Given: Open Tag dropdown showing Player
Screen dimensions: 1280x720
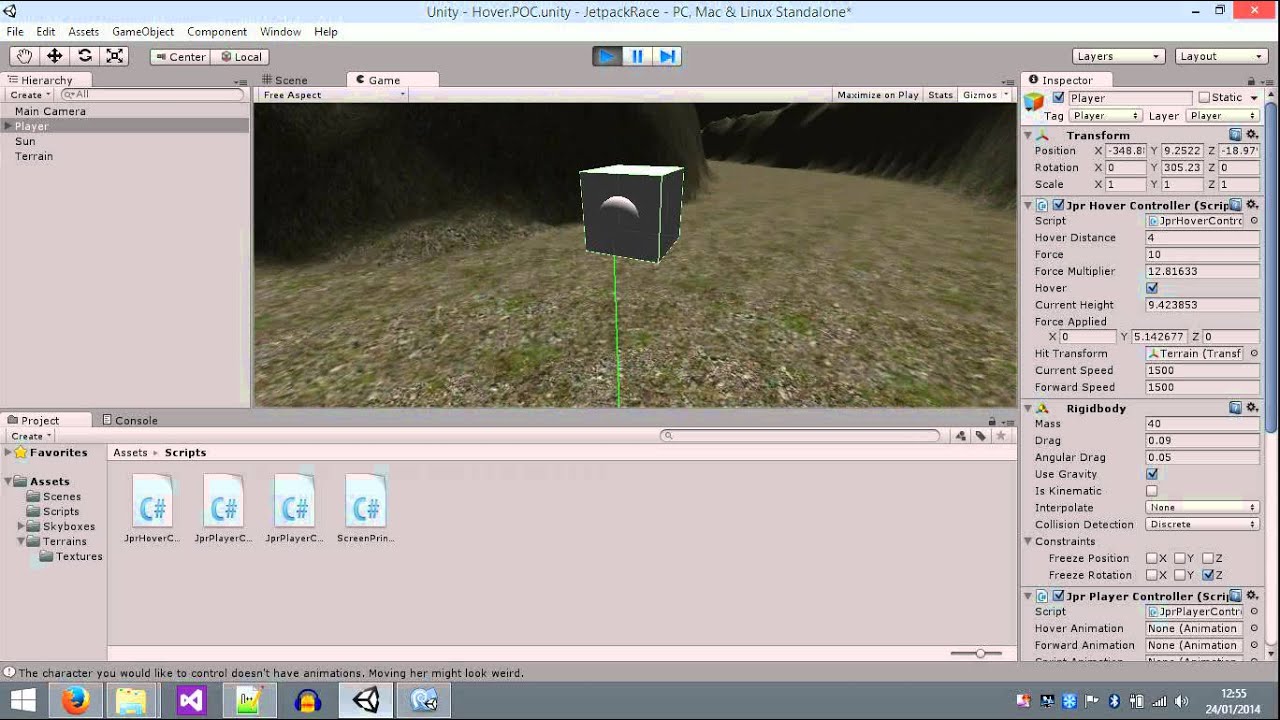Looking at the screenshot, I should (x=1105, y=116).
